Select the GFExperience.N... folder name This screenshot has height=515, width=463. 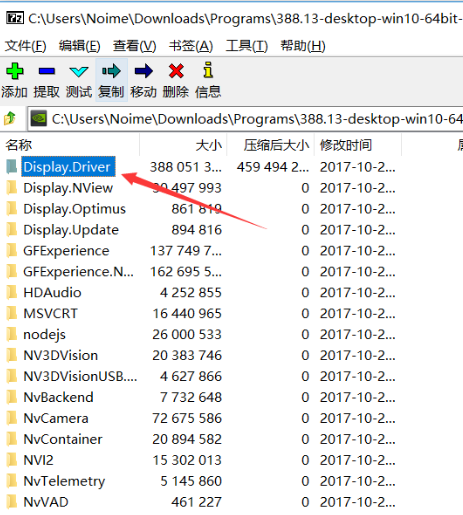coord(78,272)
